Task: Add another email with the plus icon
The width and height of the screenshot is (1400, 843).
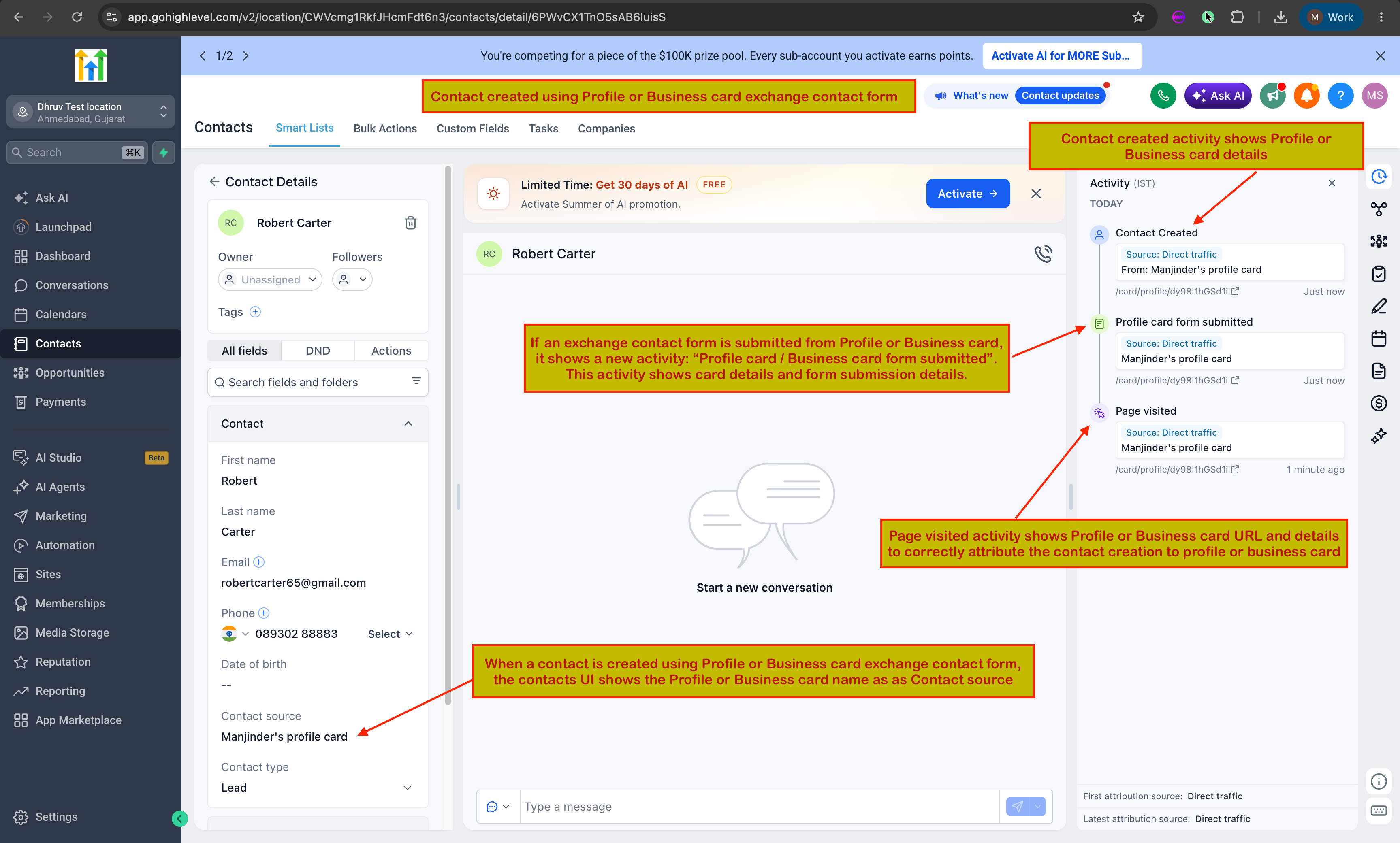Action: [x=258, y=562]
